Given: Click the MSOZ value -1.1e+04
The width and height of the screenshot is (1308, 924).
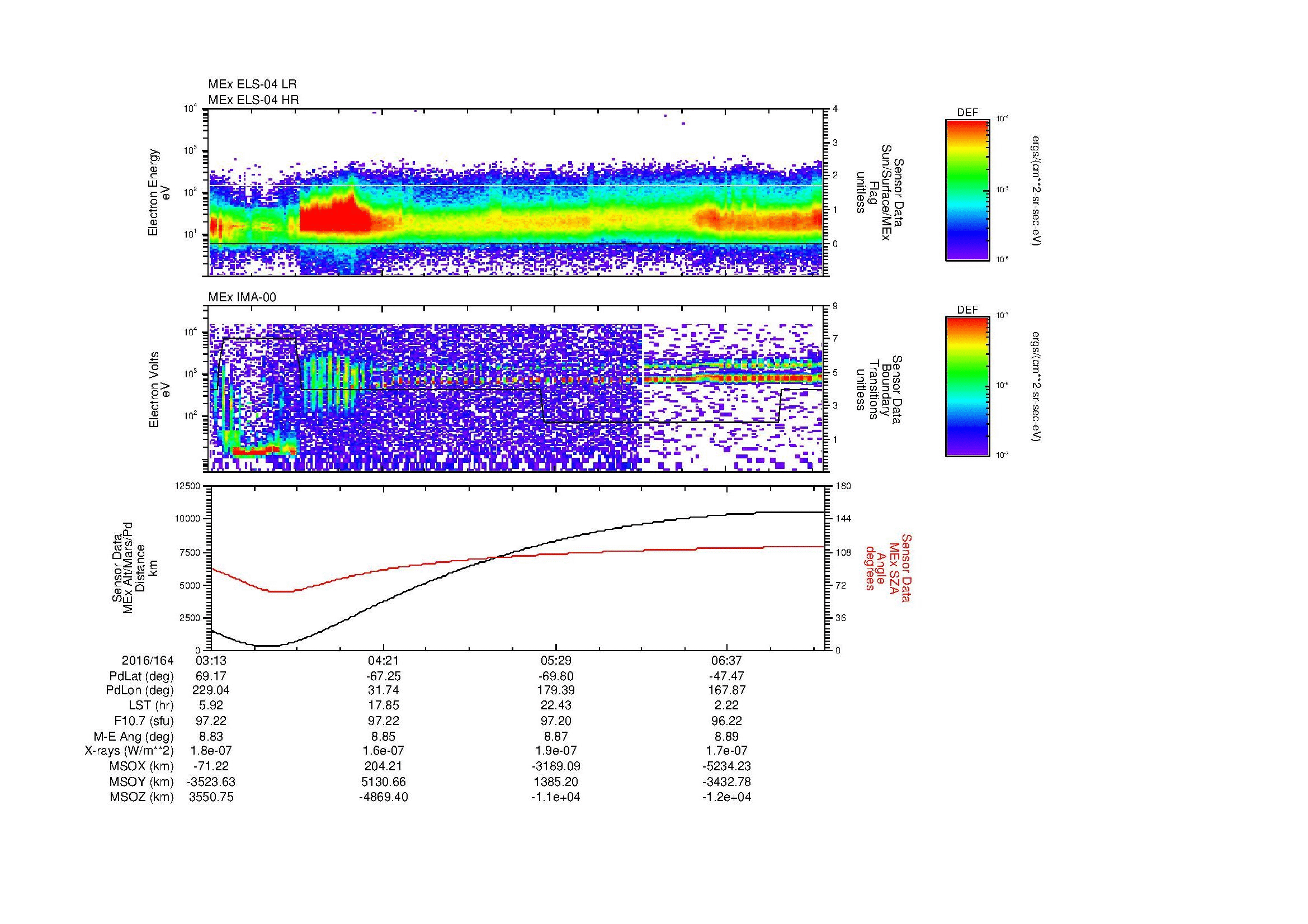Looking at the screenshot, I should [x=555, y=797].
